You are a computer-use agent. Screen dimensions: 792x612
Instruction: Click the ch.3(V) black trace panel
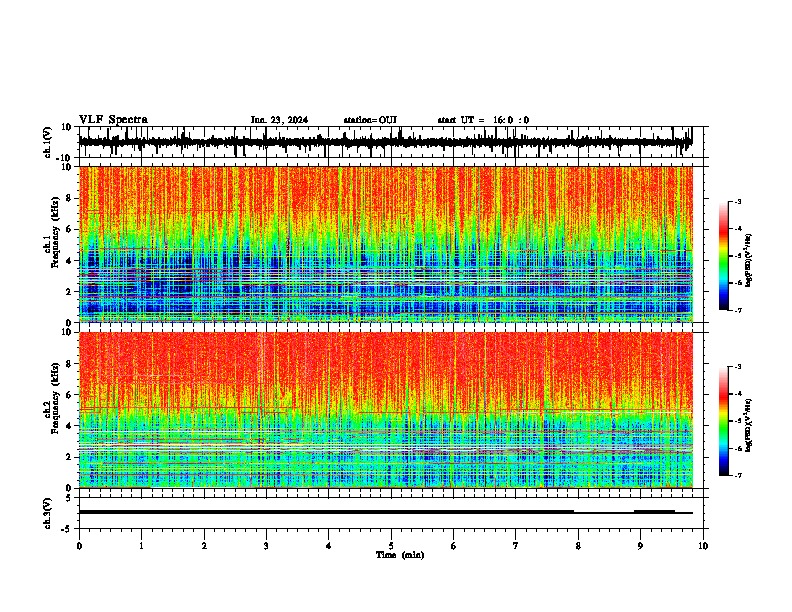(x=393, y=513)
